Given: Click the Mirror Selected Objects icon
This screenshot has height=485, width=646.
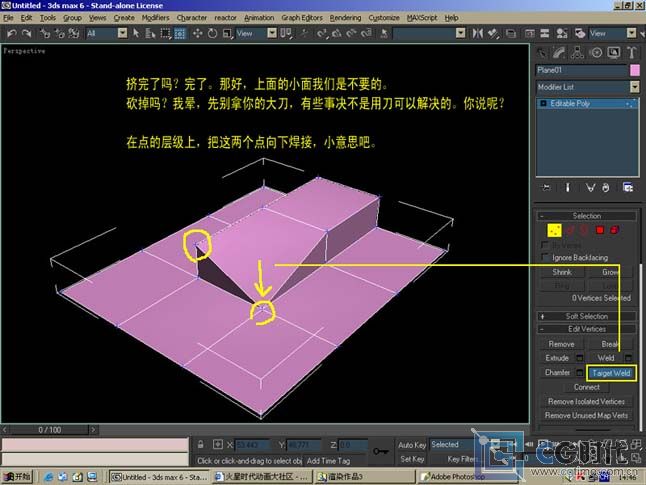Looking at the screenshot, I should [x=477, y=33].
